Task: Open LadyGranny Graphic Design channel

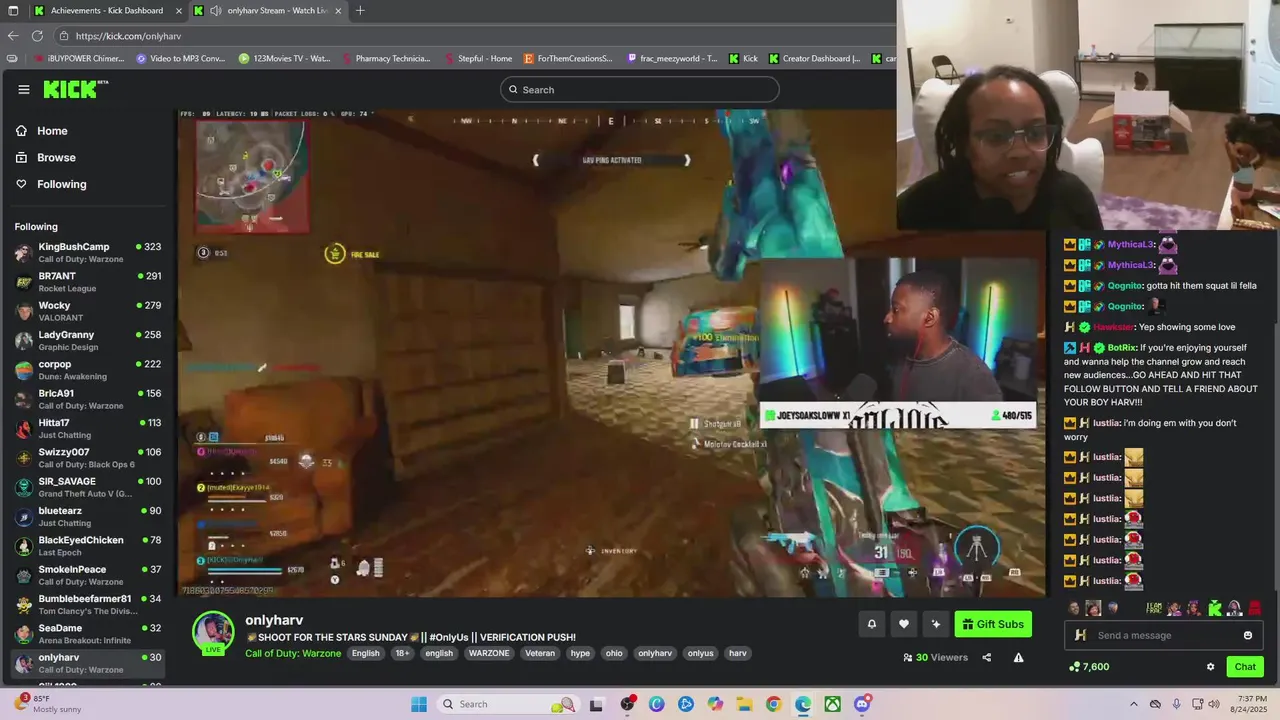Action: pos(87,341)
